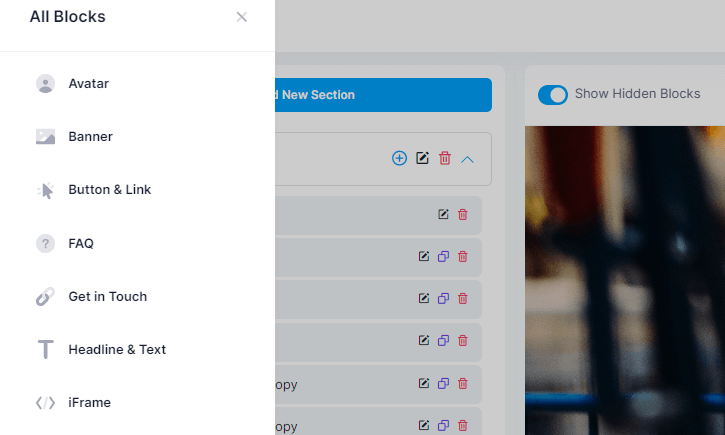Viewport: 725px width, 435px height.
Task: Delete the first block row without copy icon
Action: tap(463, 214)
